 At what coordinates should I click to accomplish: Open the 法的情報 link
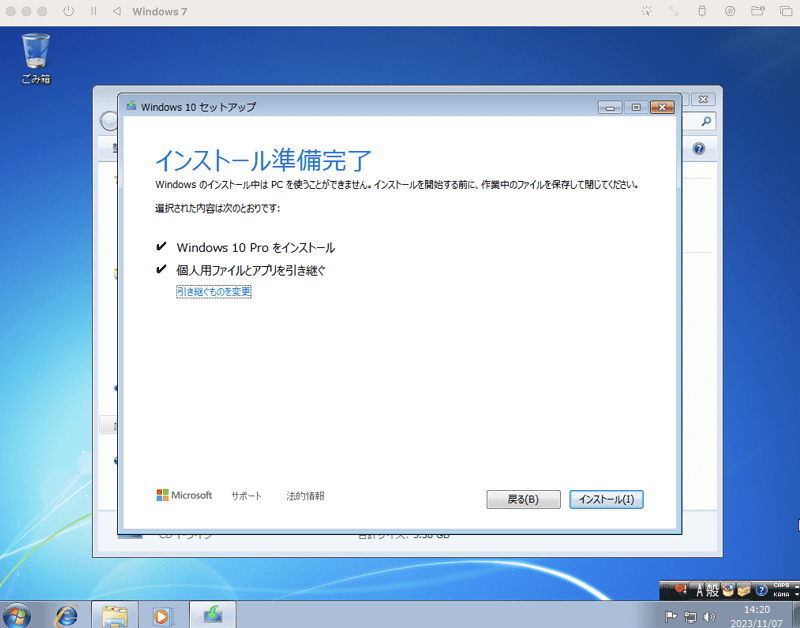pos(305,496)
